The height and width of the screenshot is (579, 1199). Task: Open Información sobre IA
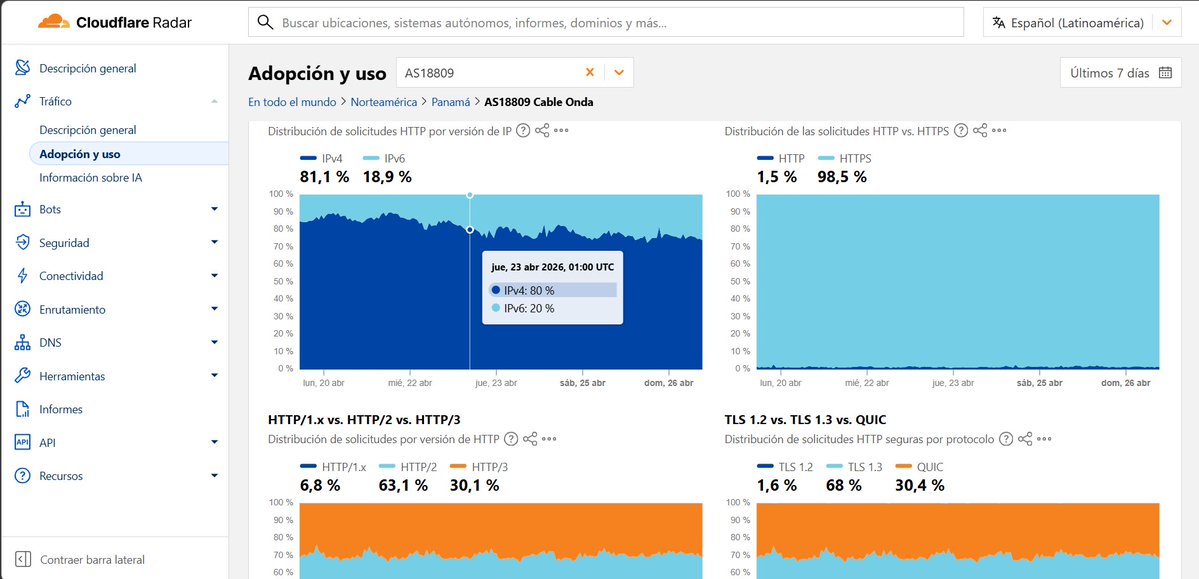coord(90,177)
